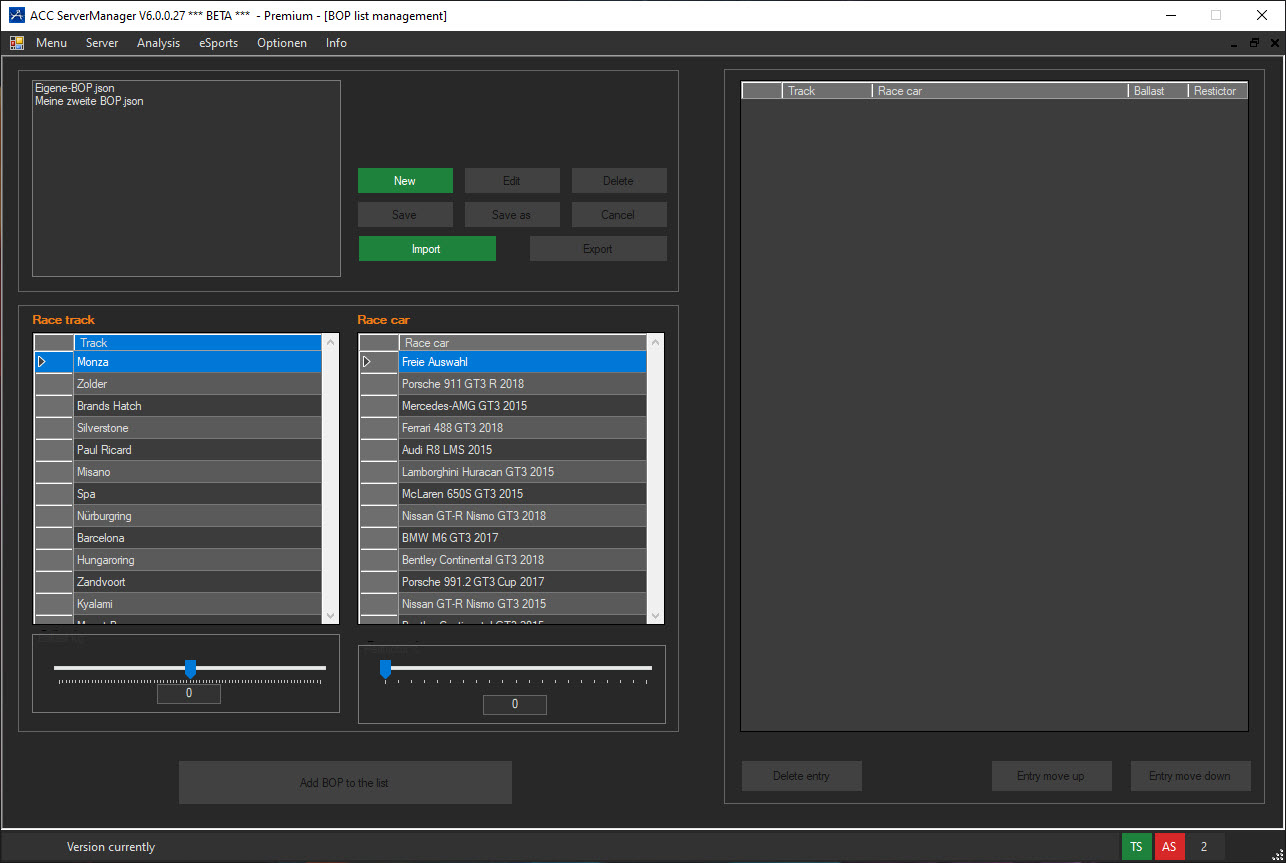This screenshot has height=863, width=1286.
Task: Minimize the BOP list child window
Action: click(1235, 43)
